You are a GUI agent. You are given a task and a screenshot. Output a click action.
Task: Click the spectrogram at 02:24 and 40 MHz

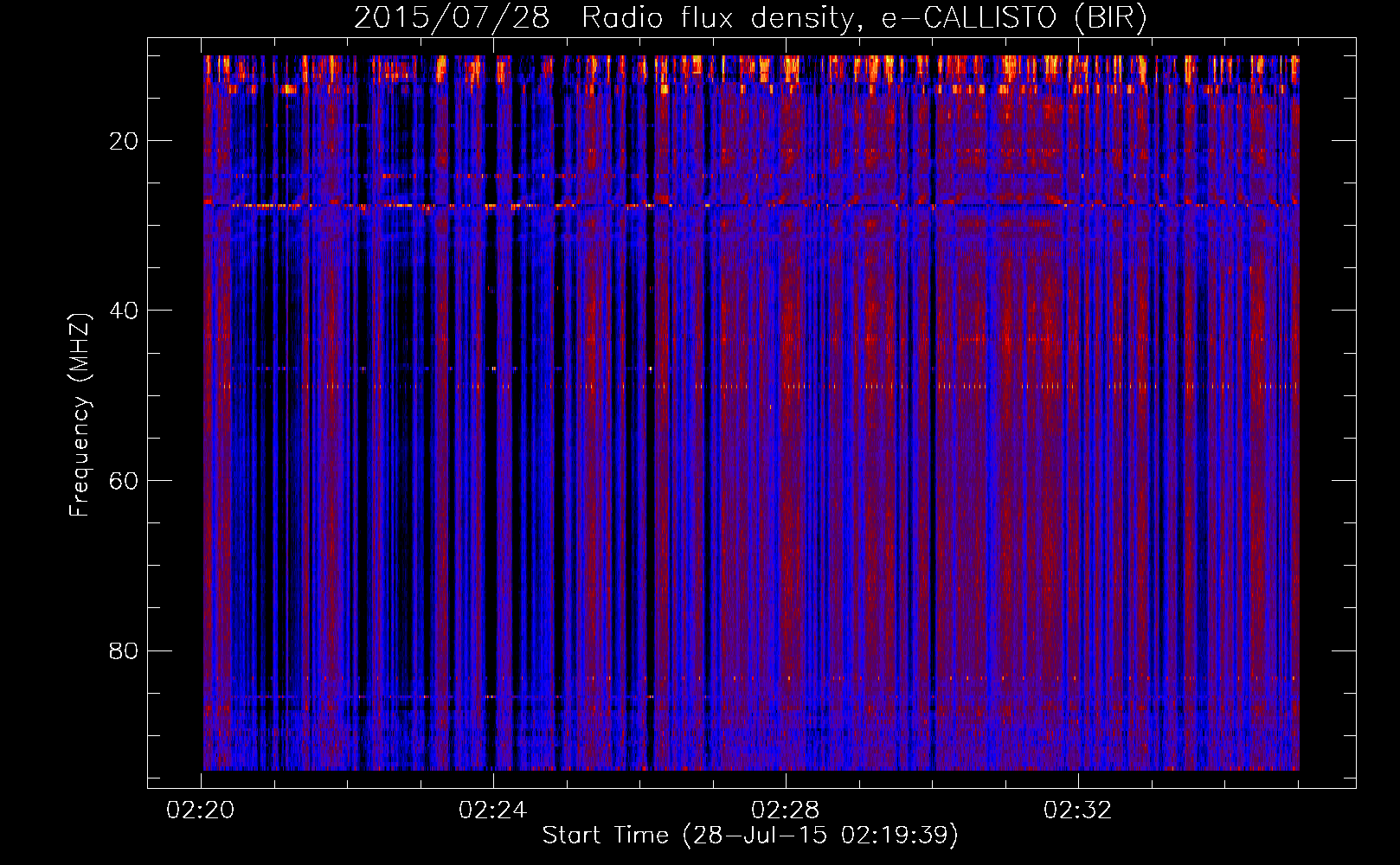point(494,310)
